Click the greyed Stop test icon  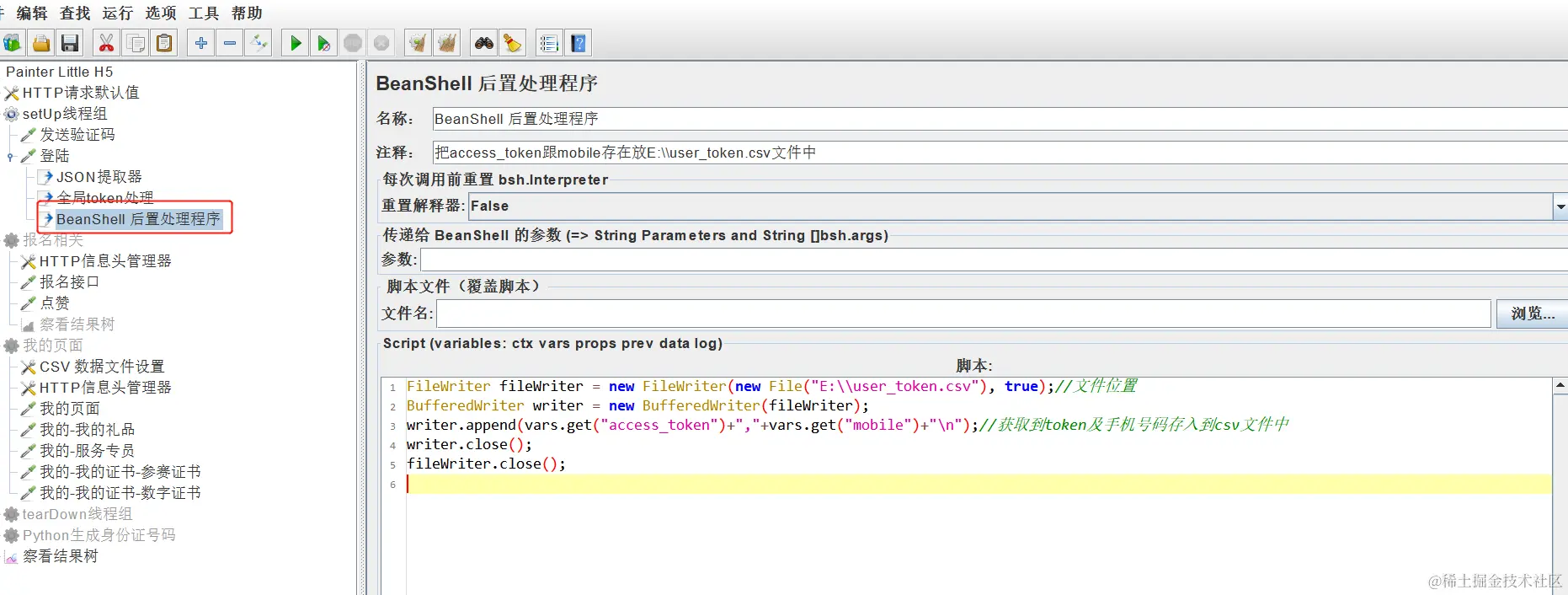(x=353, y=43)
